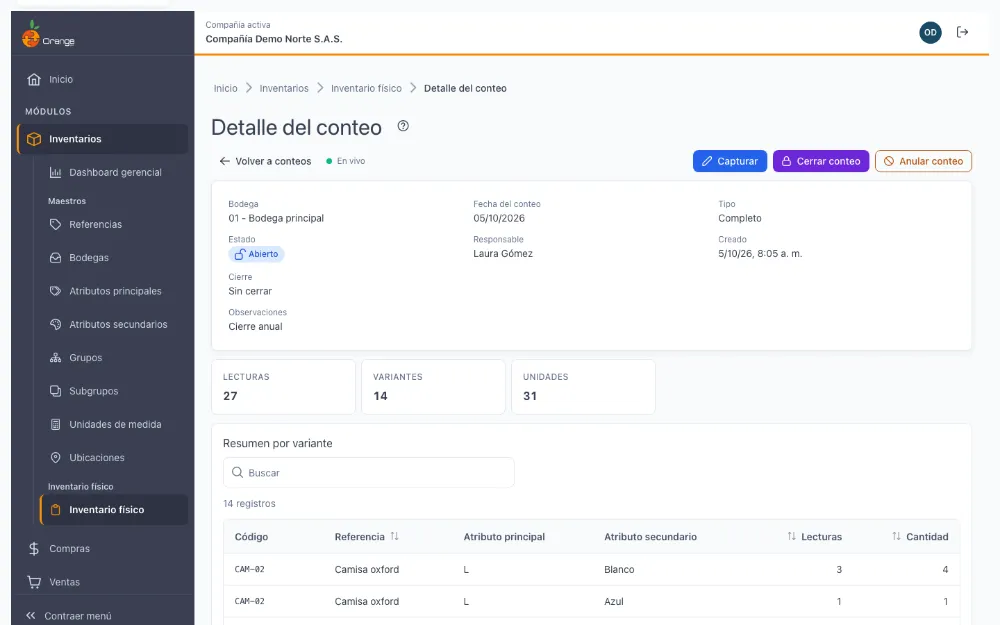Click the Anular conteo button
The height and width of the screenshot is (625, 1000).
(x=923, y=161)
